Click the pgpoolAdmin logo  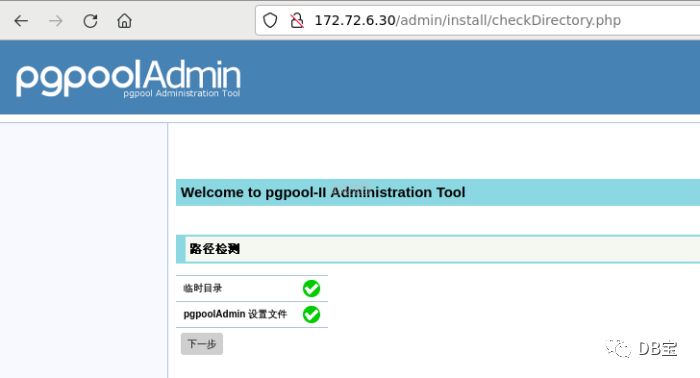129,78
